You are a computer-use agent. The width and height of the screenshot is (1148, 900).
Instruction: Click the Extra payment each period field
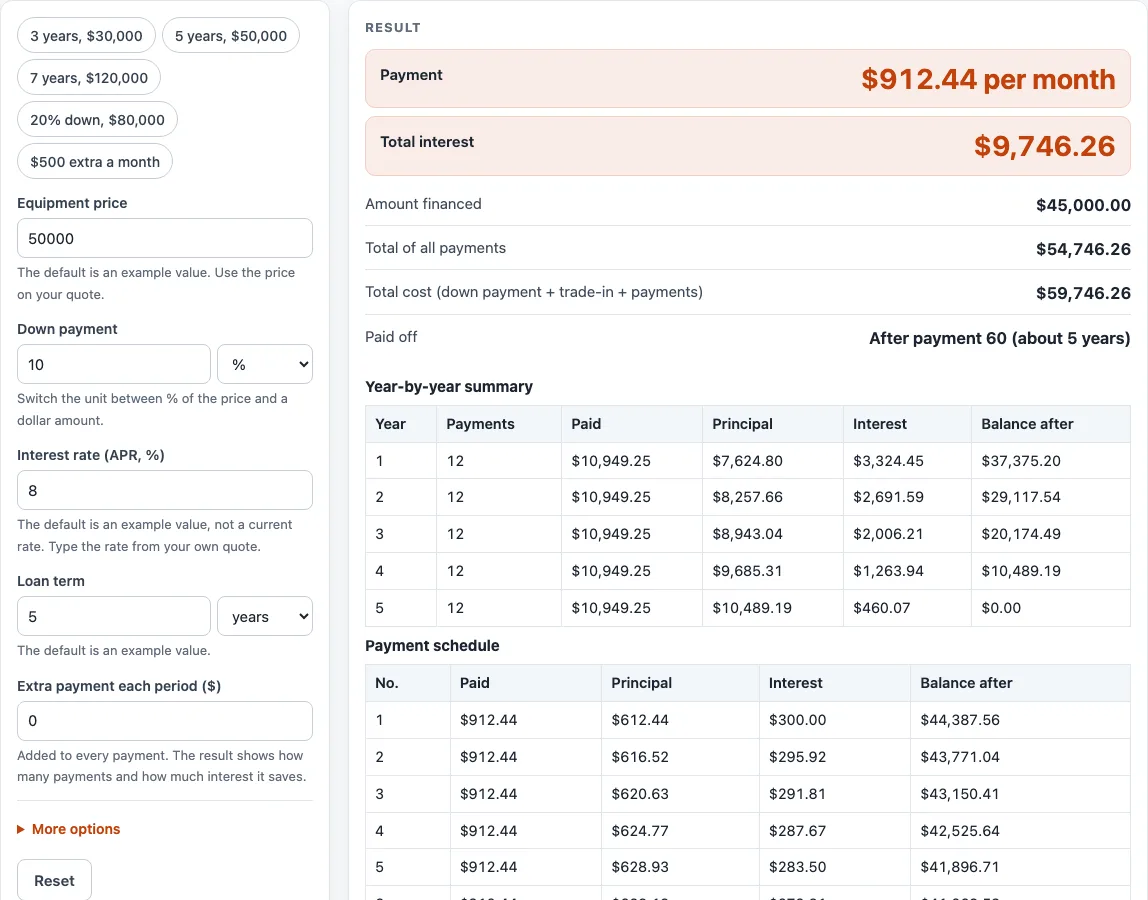point(165,721)
